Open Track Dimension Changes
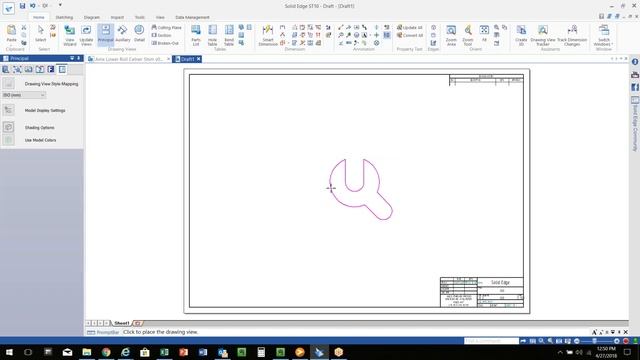Screen dimensions: 640x360 [x=572, y=35]
